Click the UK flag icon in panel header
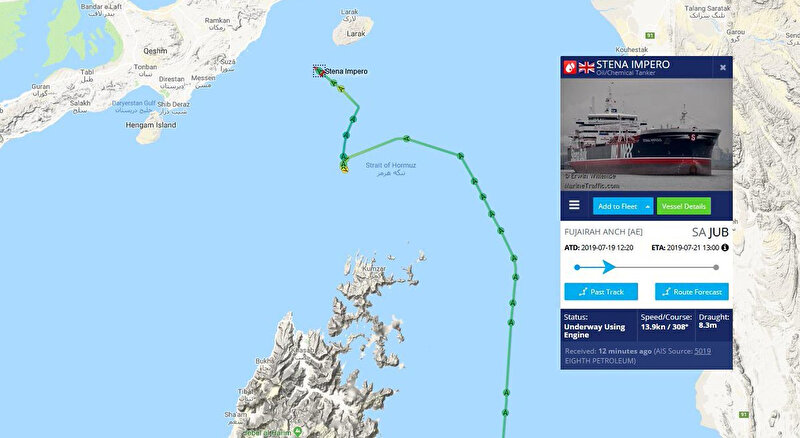This screenshot has height=438, width=800. (587, 67)
